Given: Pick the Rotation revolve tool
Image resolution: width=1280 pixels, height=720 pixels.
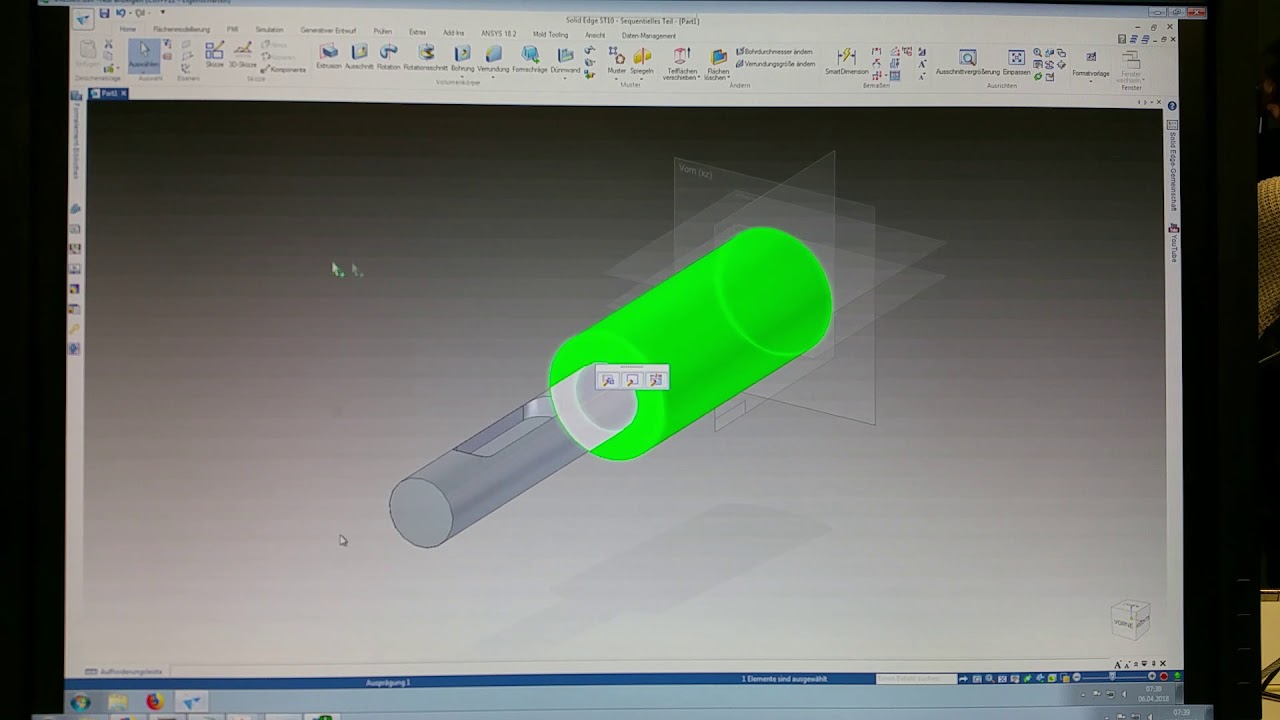Looking at the screenshot, I should (x=388, y=57).
